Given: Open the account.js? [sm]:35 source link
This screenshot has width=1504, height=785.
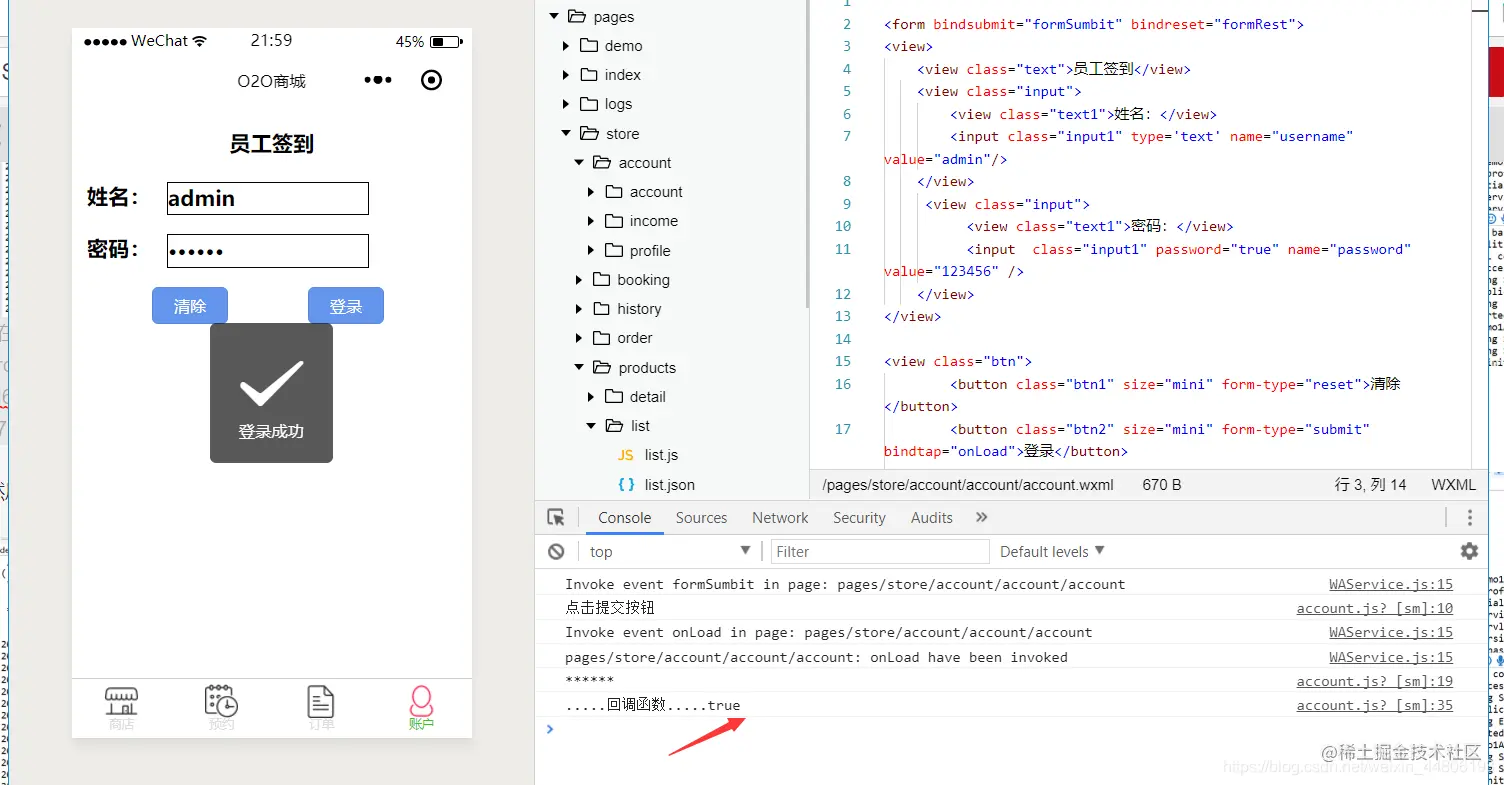Looking at the screenshot, I should pyautogui.click(x=1375, y=705).
